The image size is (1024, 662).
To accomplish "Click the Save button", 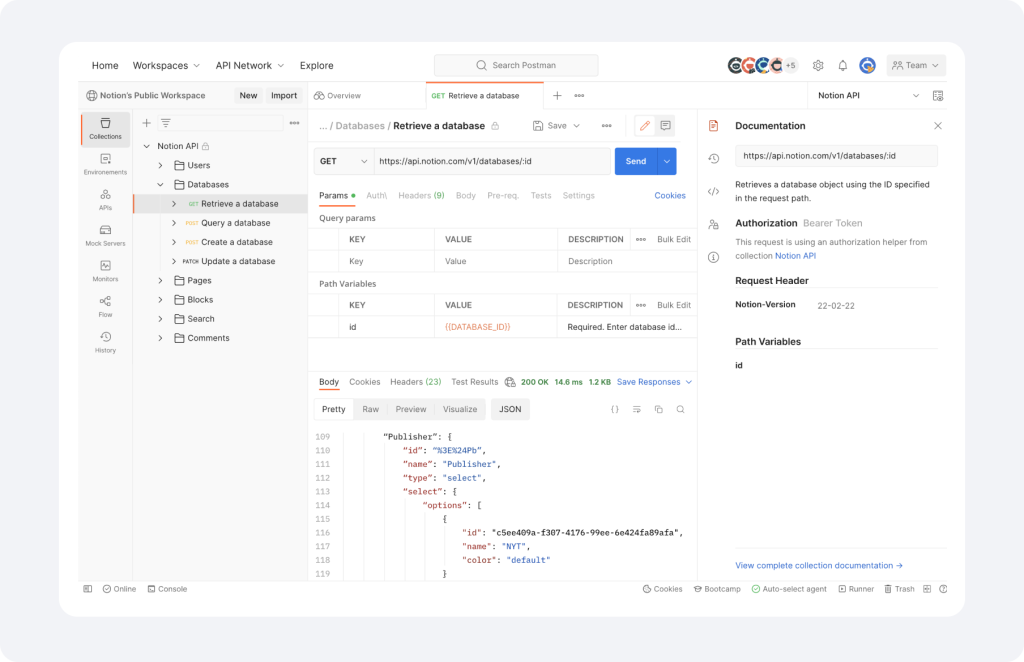I will pos(550,125).
